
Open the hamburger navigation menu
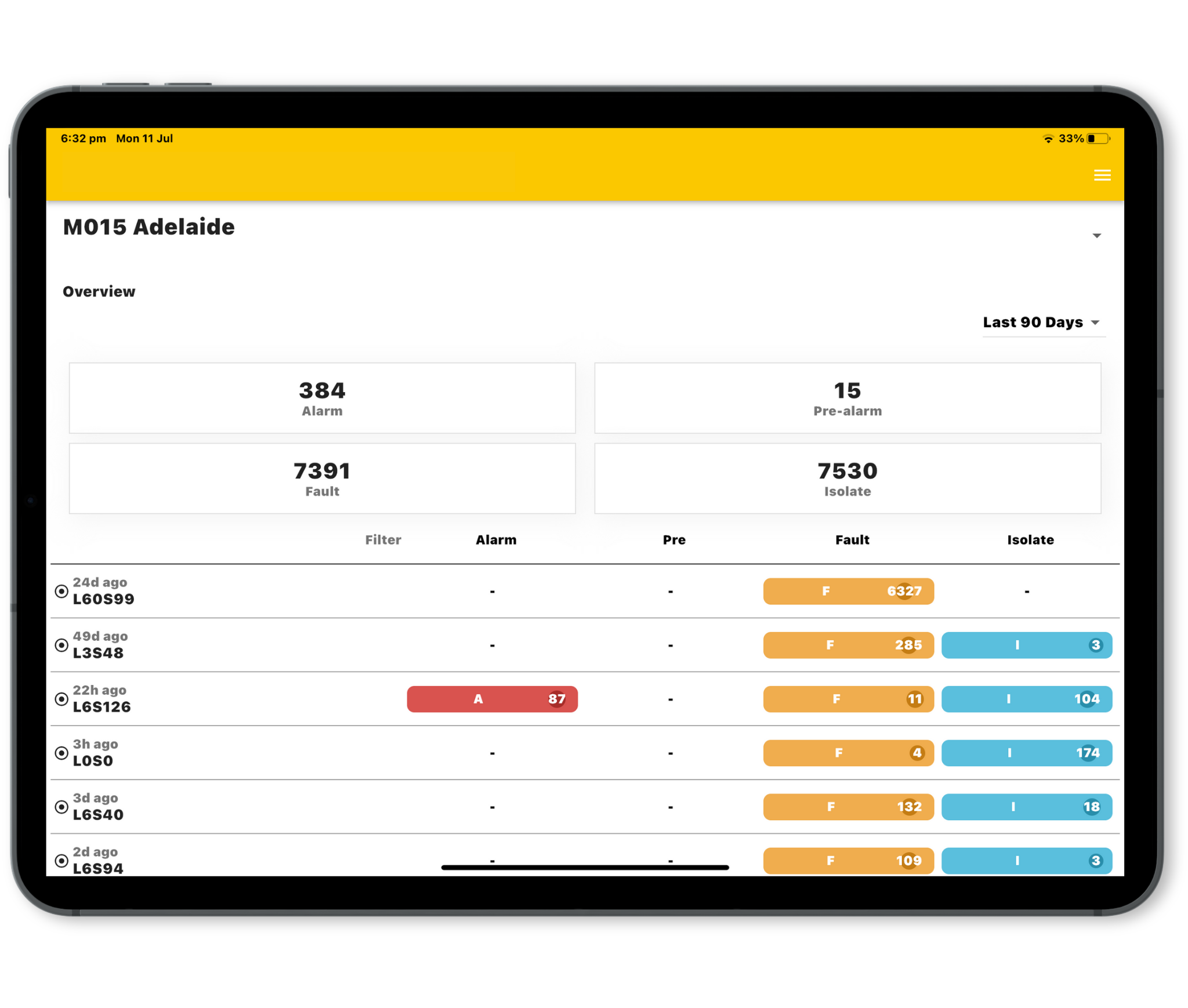tap(1102, 175)
